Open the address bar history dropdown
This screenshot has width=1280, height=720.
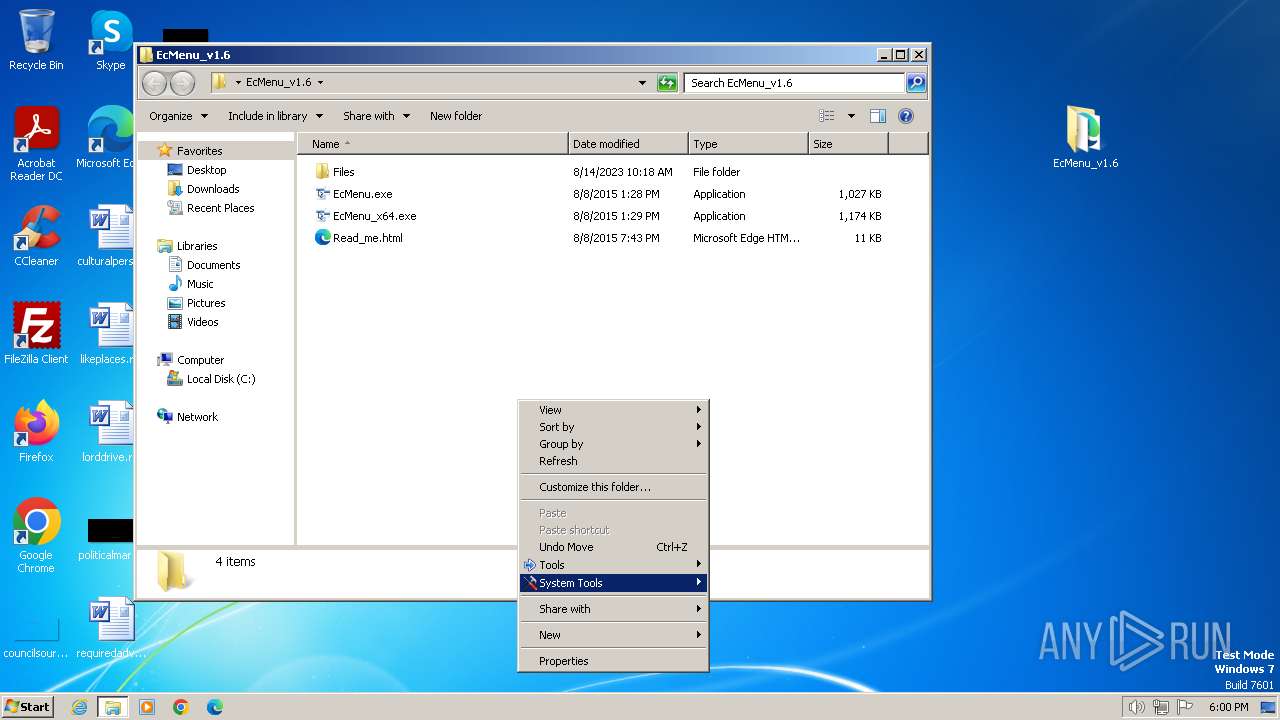642,83
